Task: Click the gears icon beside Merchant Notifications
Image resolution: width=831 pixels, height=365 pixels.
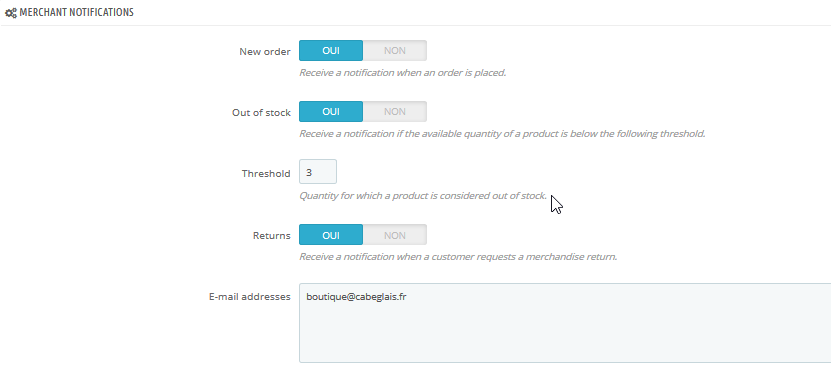Action: pos(11,12)
